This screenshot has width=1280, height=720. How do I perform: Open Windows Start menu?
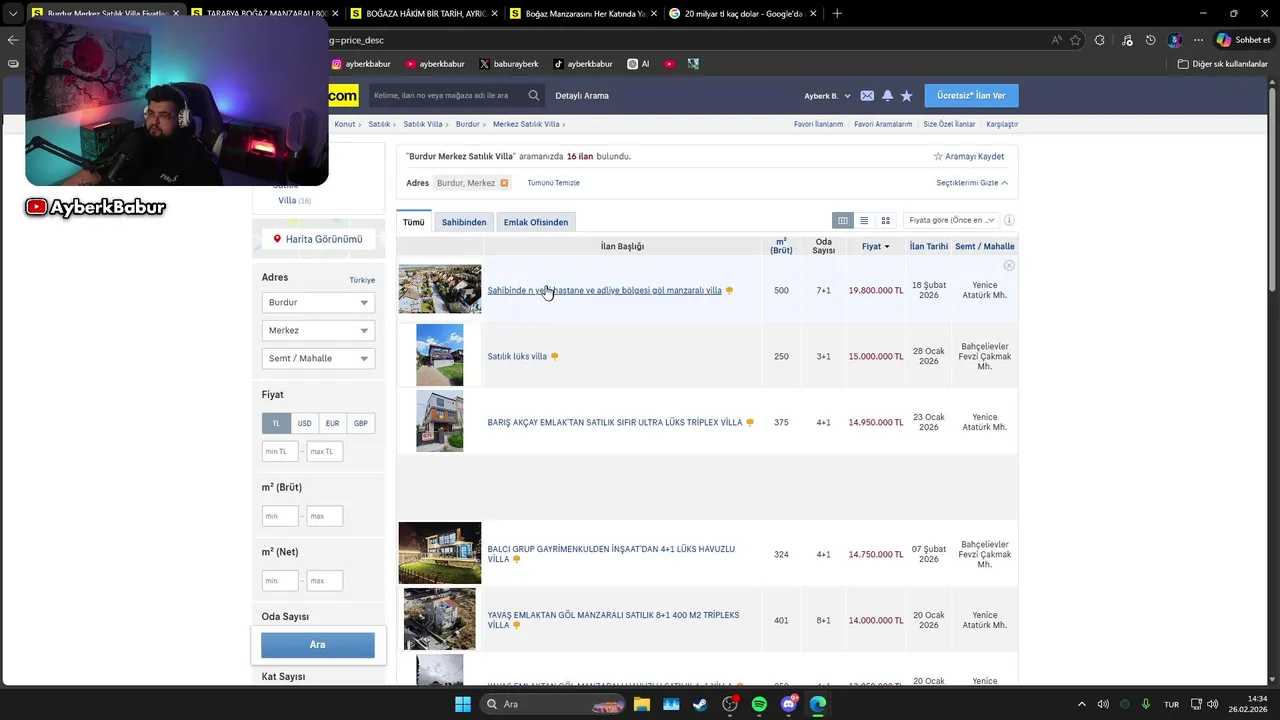point(463,704)
